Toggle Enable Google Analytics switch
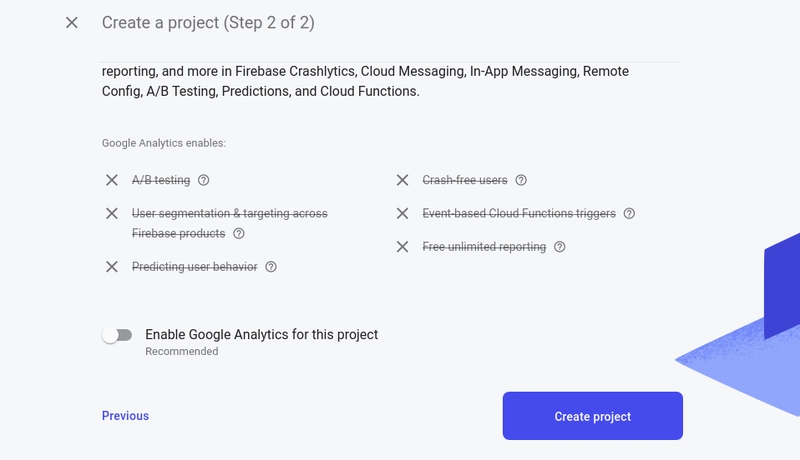This screenshot has height=460, width=800. pos(117,335)
